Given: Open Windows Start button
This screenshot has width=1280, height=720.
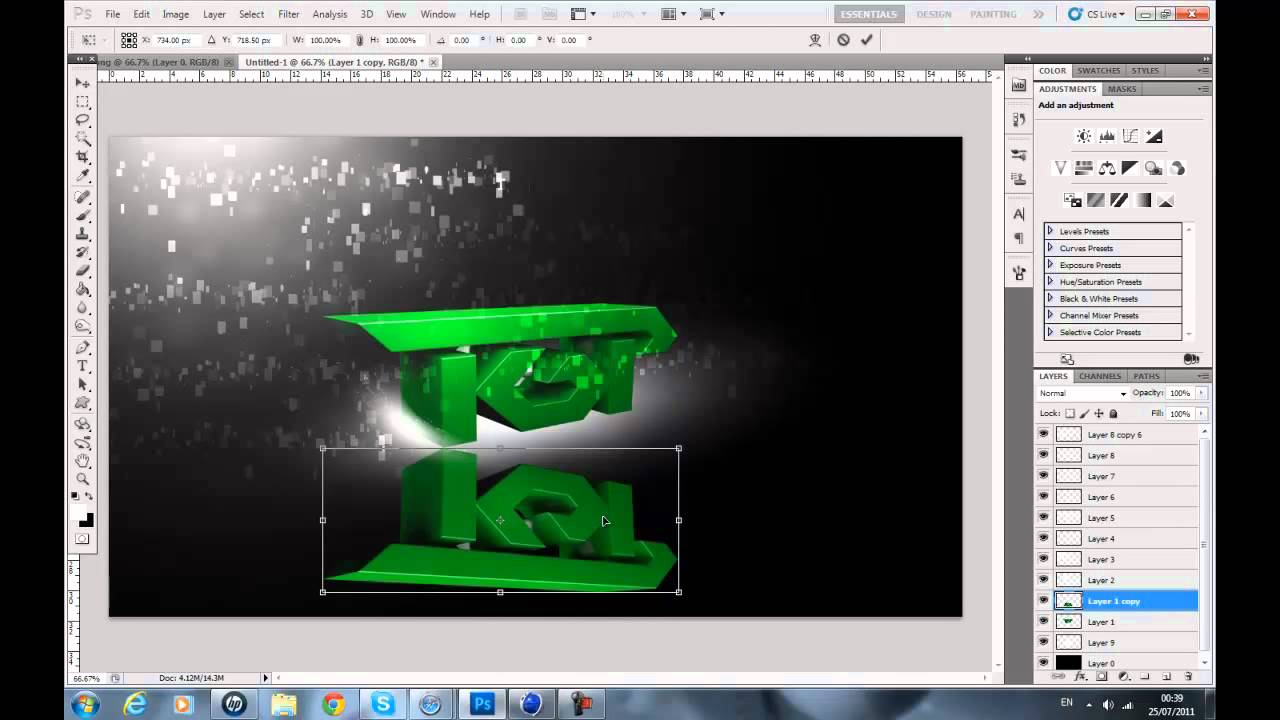Looking at the screenshot, I should tap(85, 704).
